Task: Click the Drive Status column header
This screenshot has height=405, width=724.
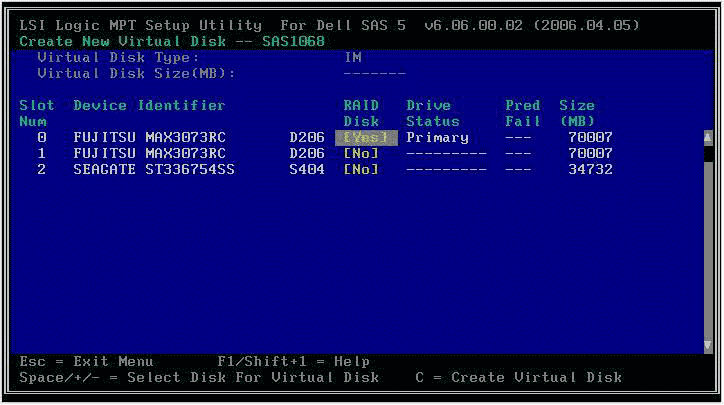Action: [x=433, y=114]
